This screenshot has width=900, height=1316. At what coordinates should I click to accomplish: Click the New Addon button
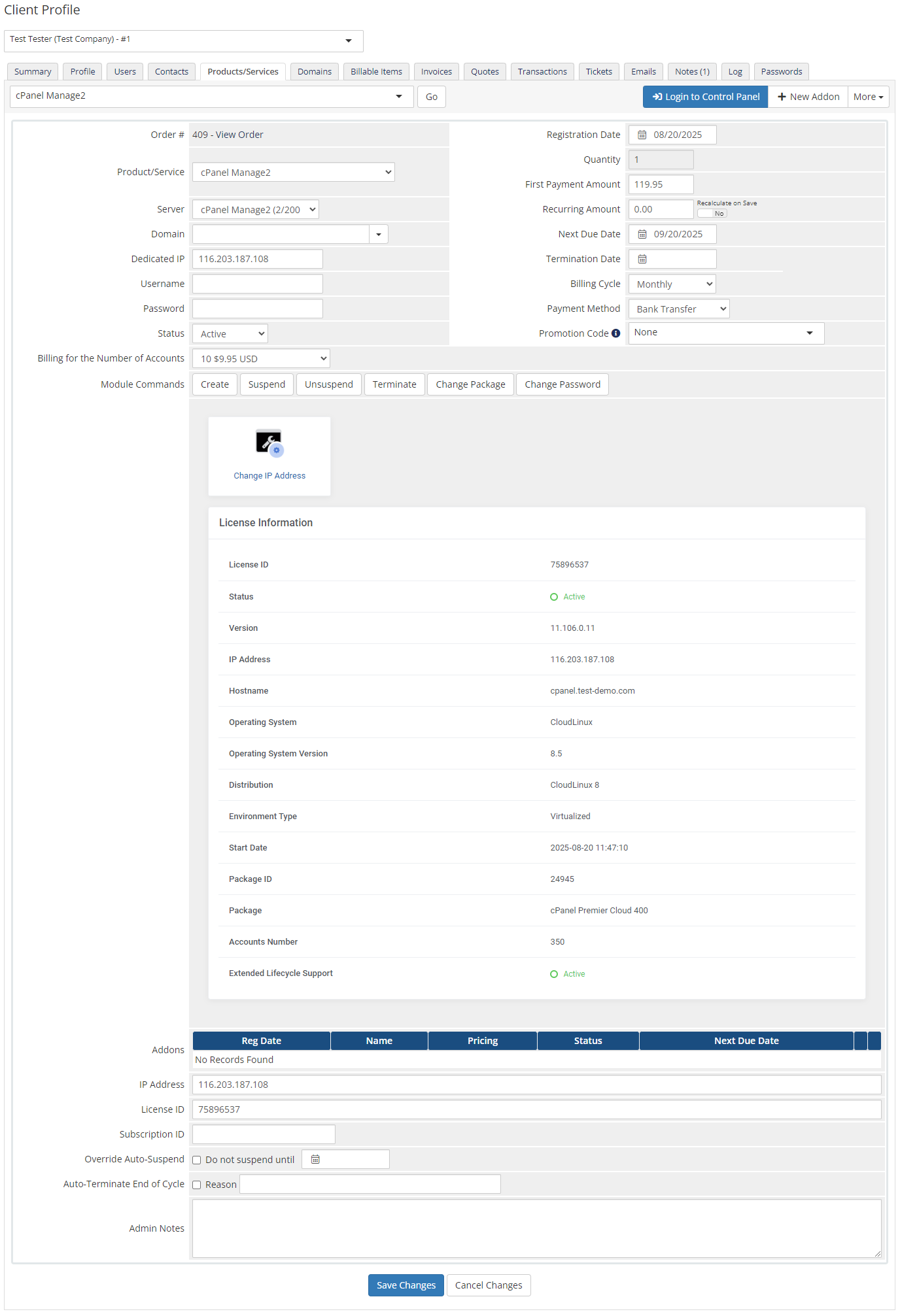click(808, 97)
